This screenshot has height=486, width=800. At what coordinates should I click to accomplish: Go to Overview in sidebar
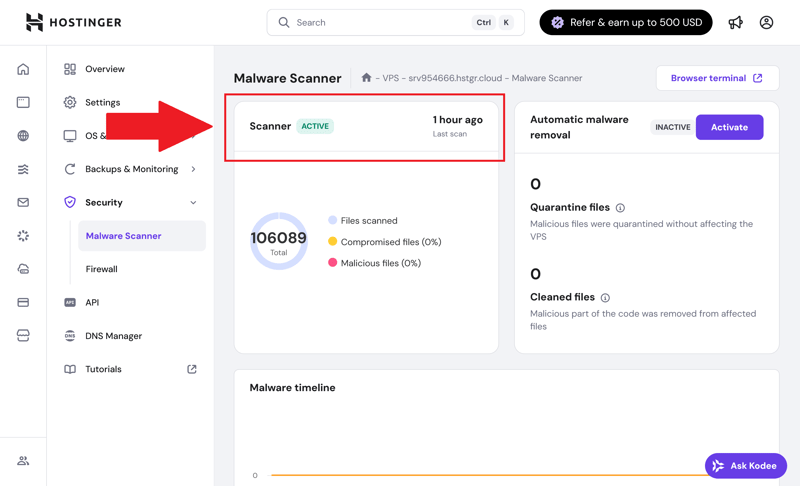pyautogui.click(x=104, y=69)
